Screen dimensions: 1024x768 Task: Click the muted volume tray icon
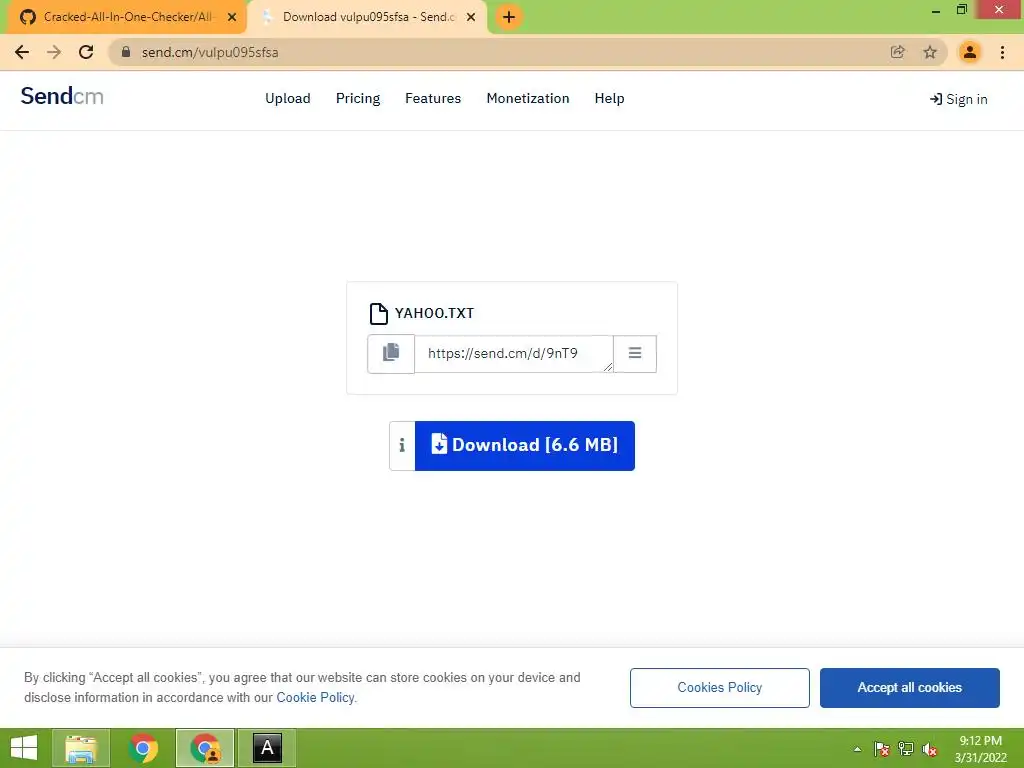pos(929,749)
